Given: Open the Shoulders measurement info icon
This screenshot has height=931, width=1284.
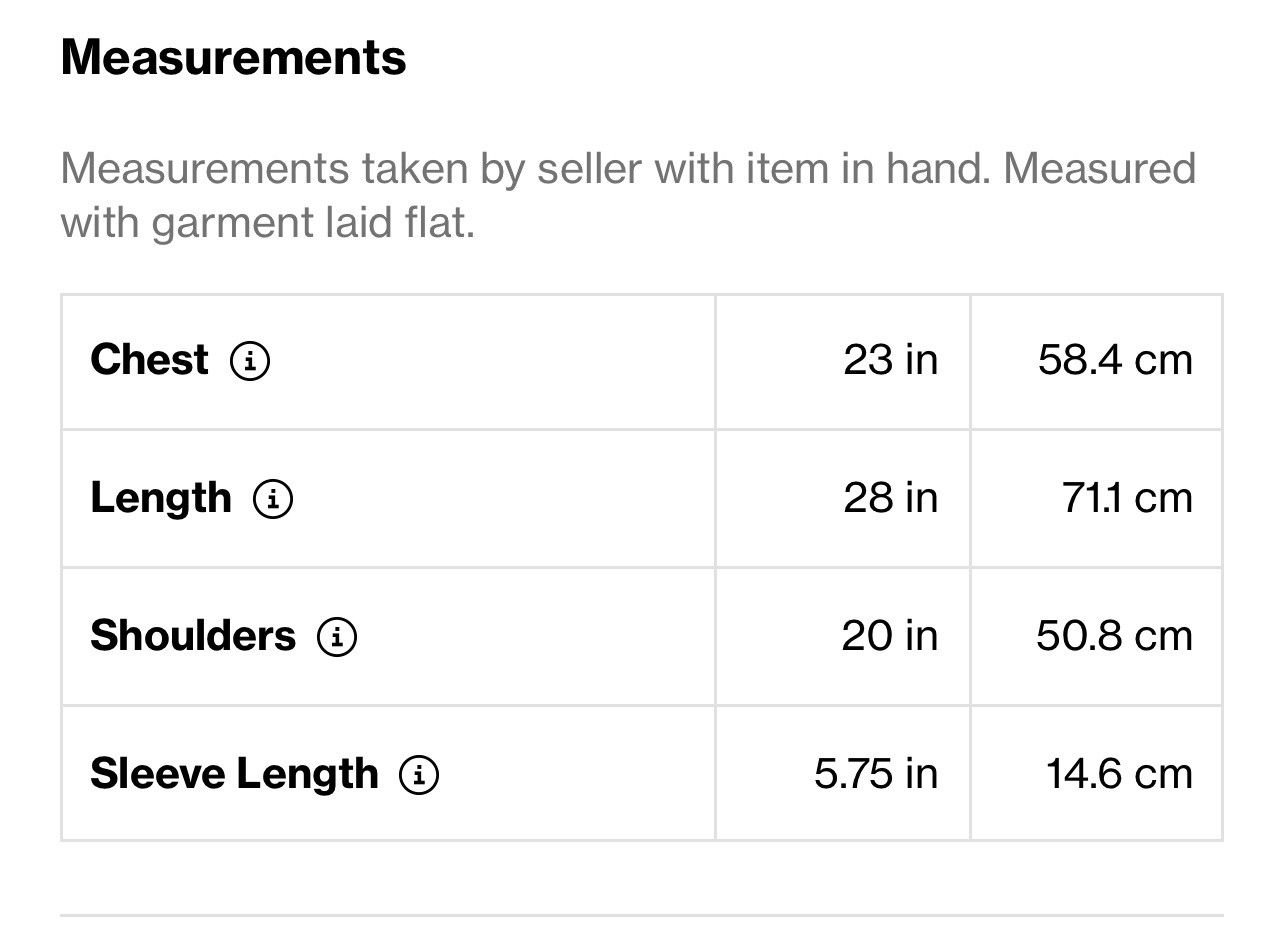Looking at the screenshot, I should click(x=337, y=636).
